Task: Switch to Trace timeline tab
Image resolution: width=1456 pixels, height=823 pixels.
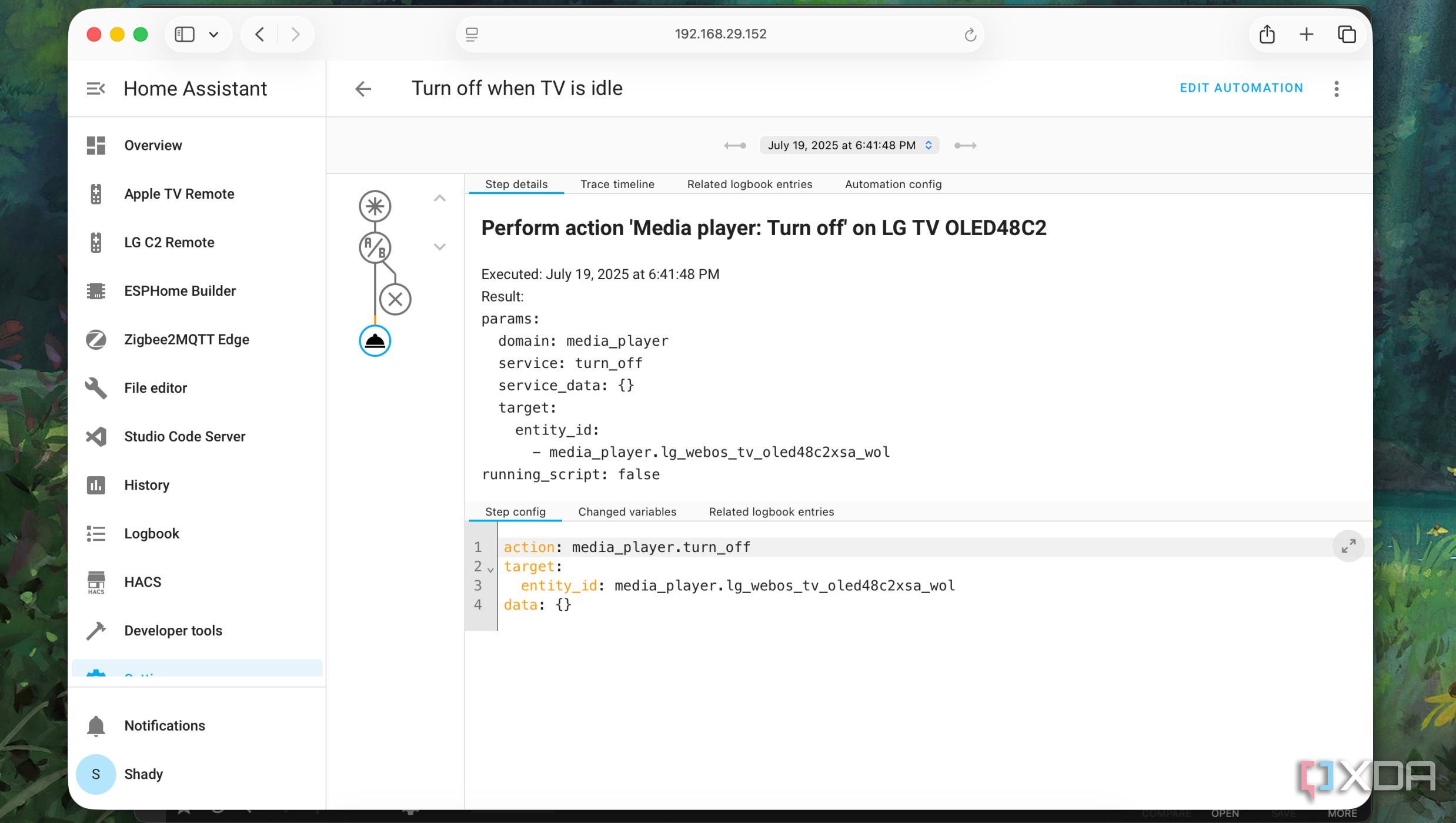Action: [x=617, y=184]
